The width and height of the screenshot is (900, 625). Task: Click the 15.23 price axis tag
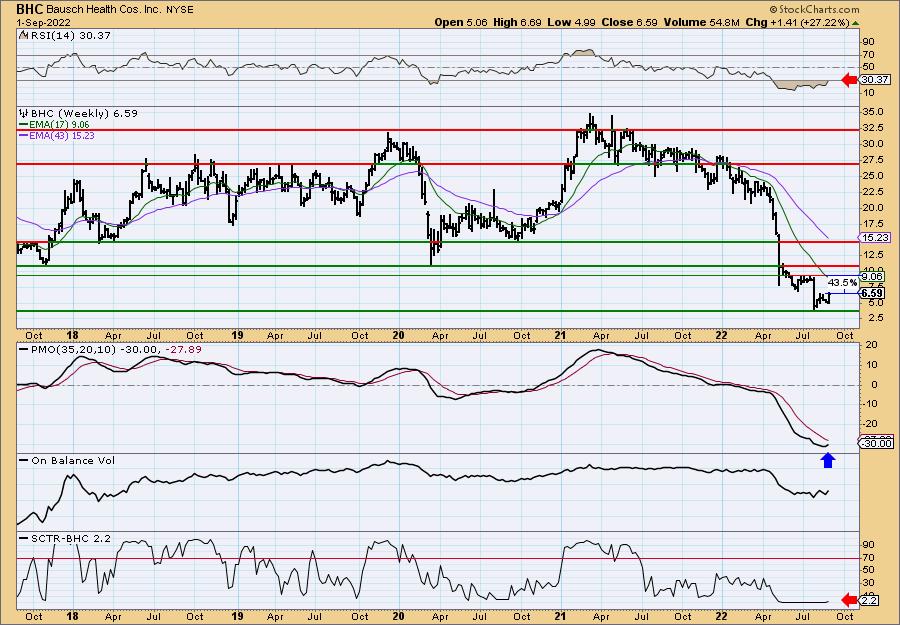click(x=875, y=237)
